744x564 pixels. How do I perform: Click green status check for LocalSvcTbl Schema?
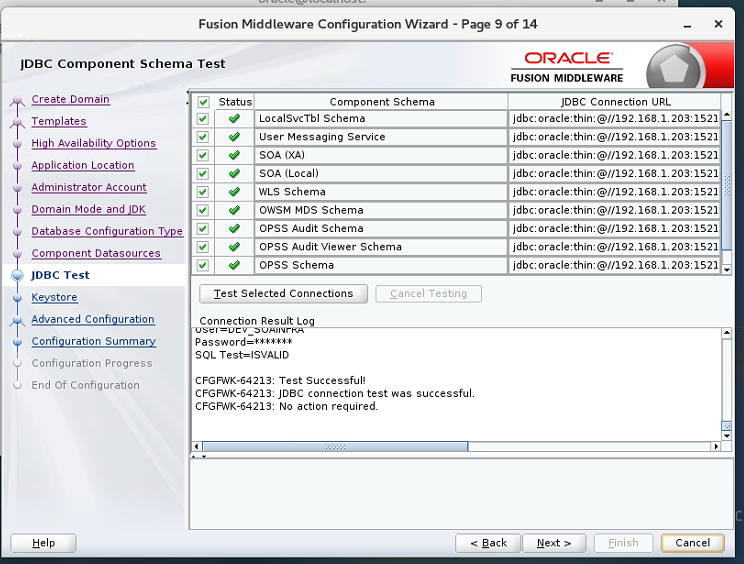pos(234,119)
